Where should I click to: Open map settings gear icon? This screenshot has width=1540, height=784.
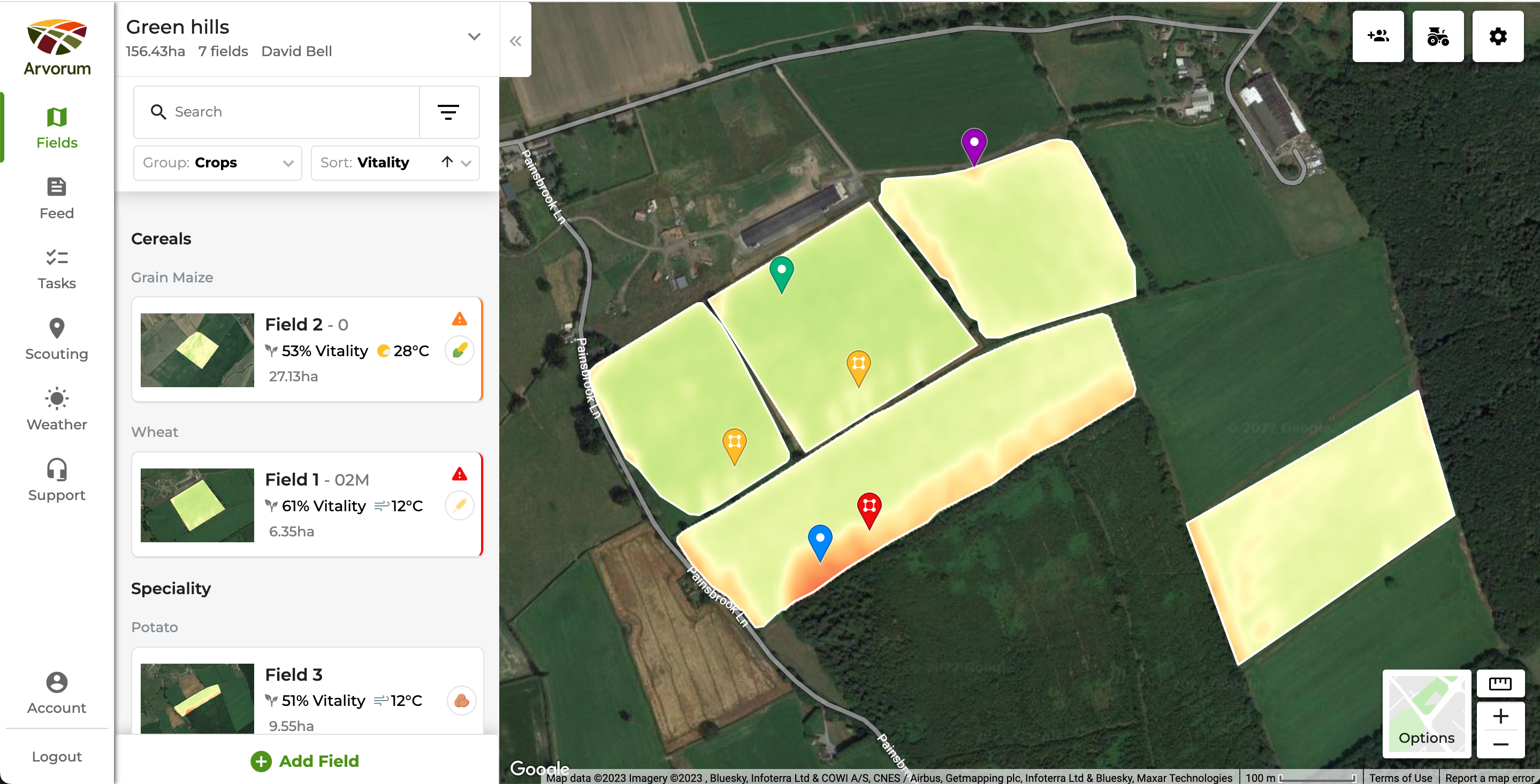[x=1497, y=36]
